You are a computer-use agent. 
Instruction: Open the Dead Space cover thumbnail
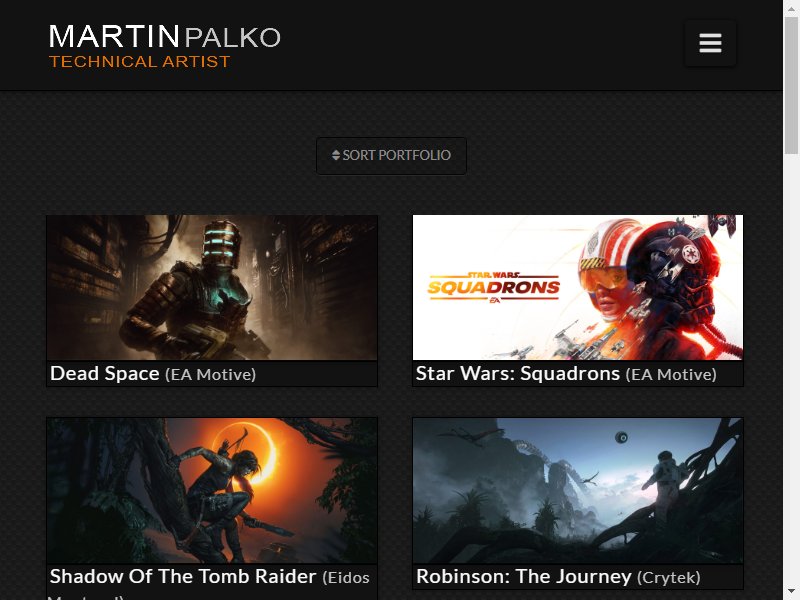212,288
